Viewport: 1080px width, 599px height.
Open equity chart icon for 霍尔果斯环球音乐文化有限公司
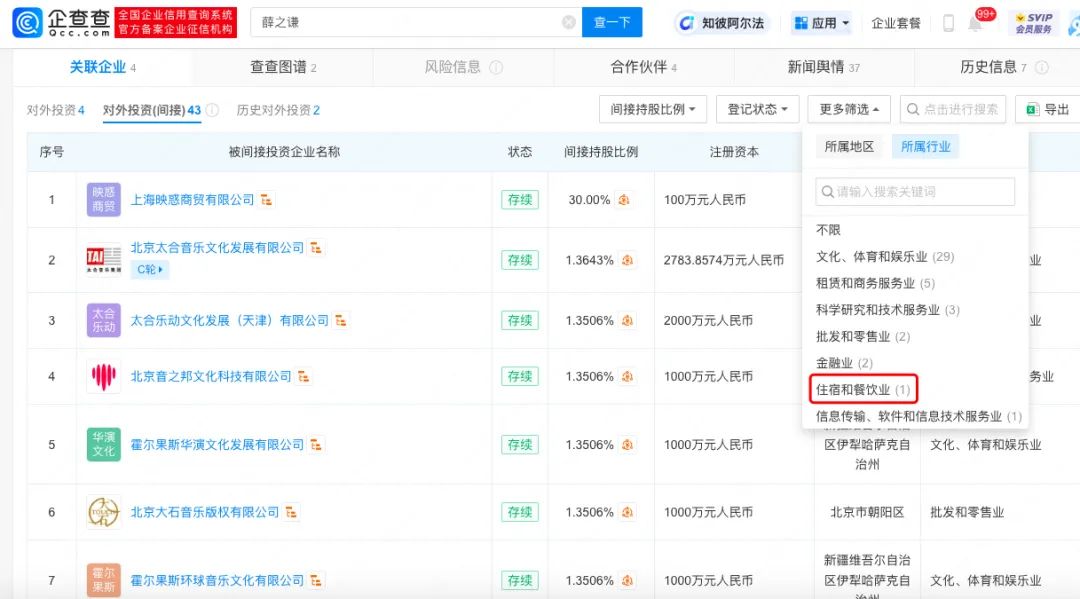point(315,580)
